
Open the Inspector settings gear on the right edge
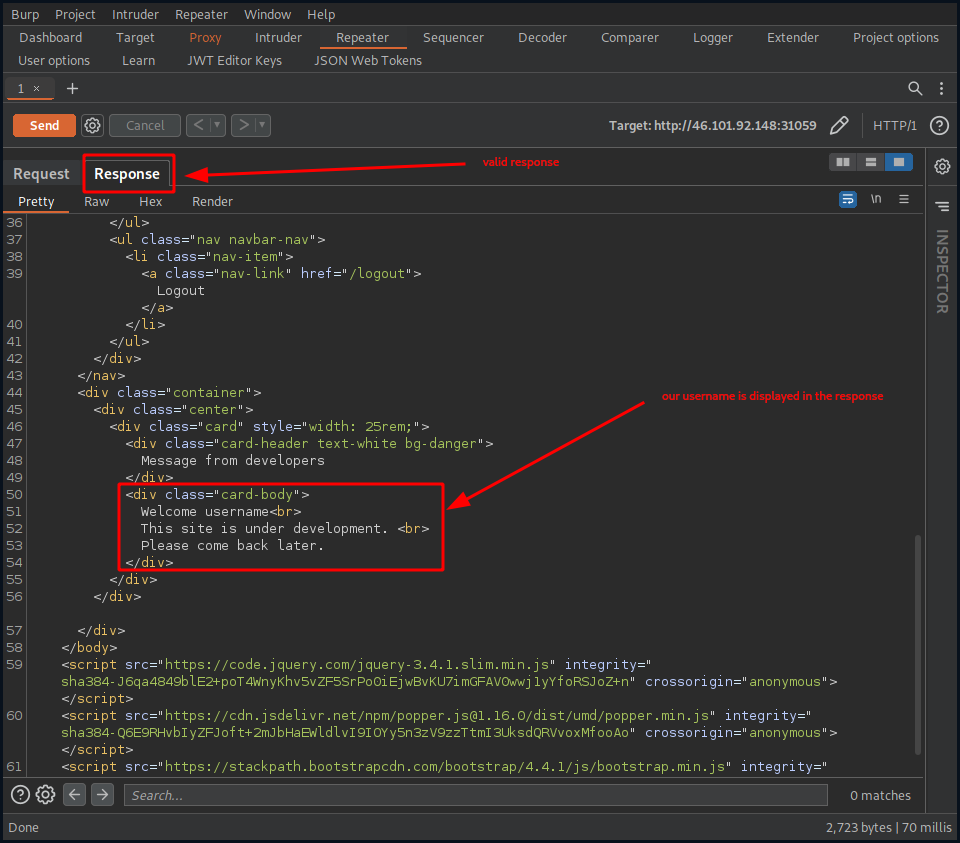(x=941, y=166)
